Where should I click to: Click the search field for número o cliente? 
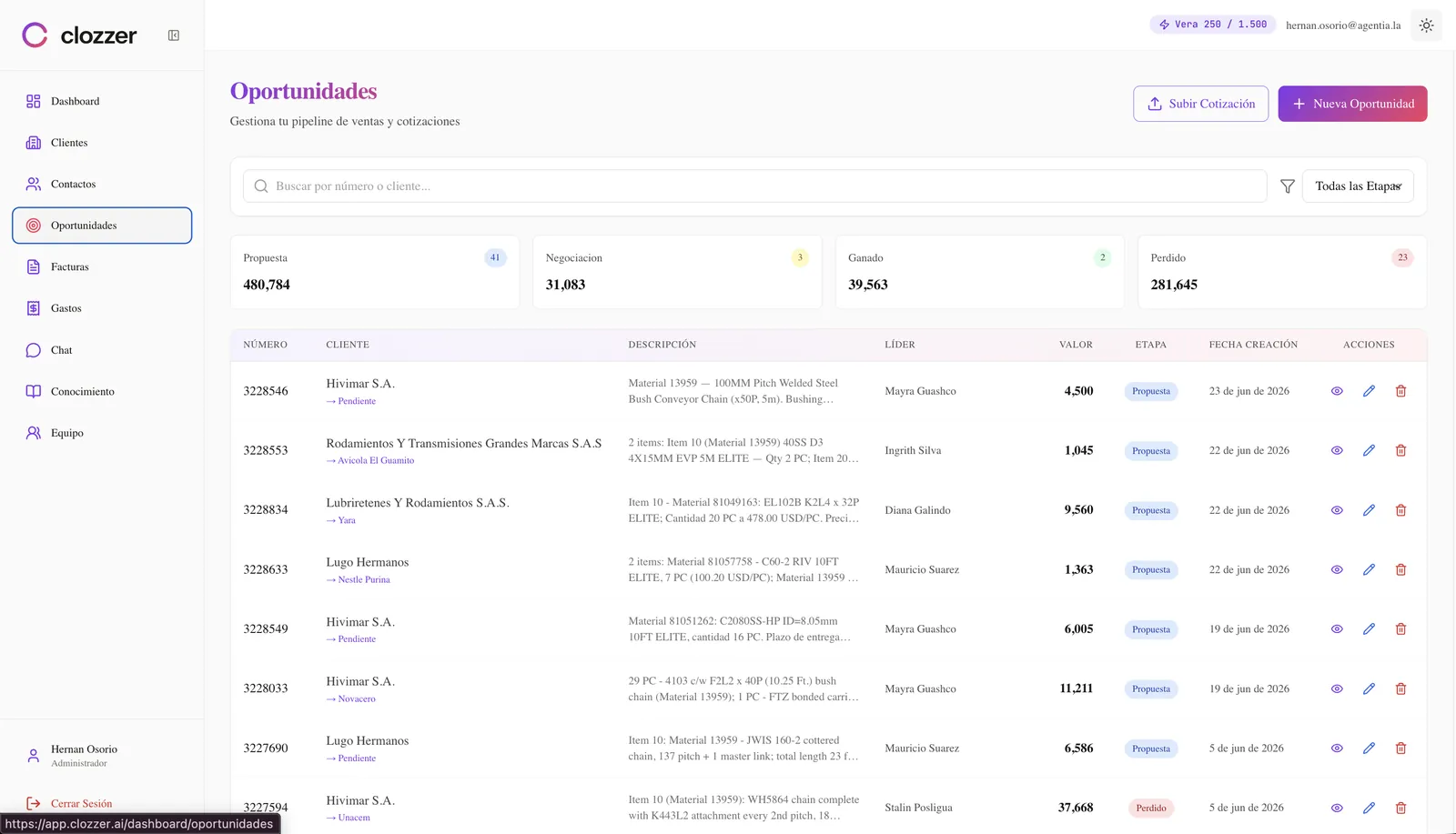(x=754, y=186)
